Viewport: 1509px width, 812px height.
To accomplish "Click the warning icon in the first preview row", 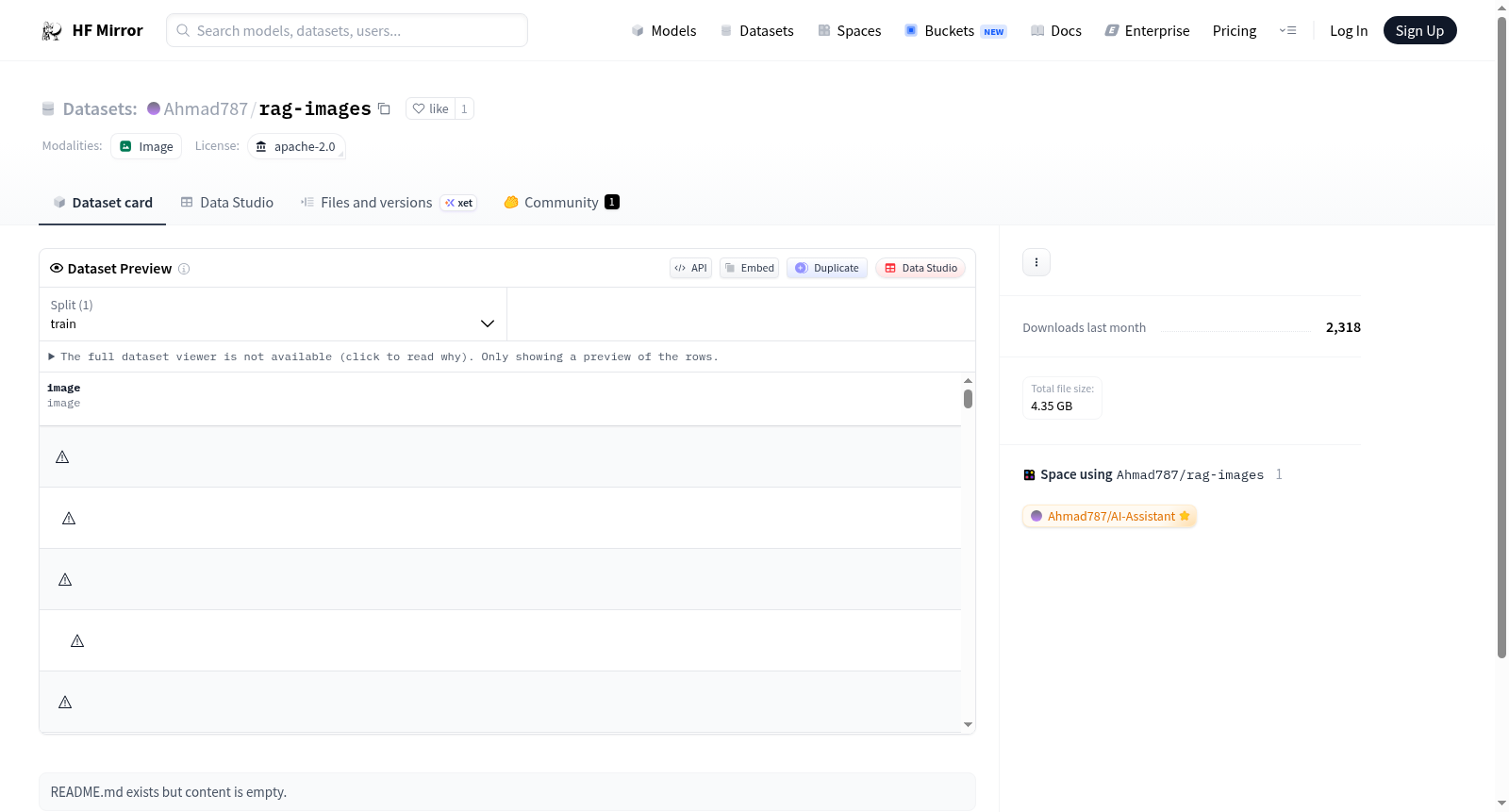I will pos(62,457).
